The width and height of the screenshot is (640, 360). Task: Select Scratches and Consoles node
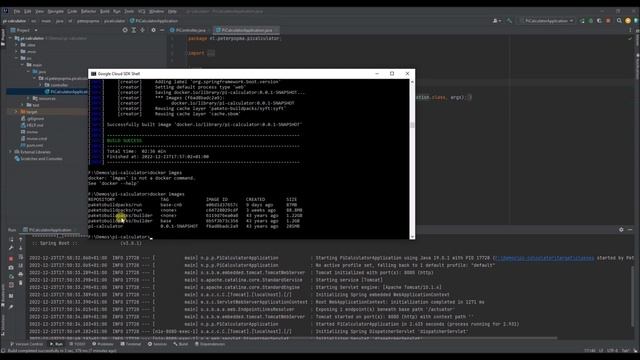click(38, 159)
